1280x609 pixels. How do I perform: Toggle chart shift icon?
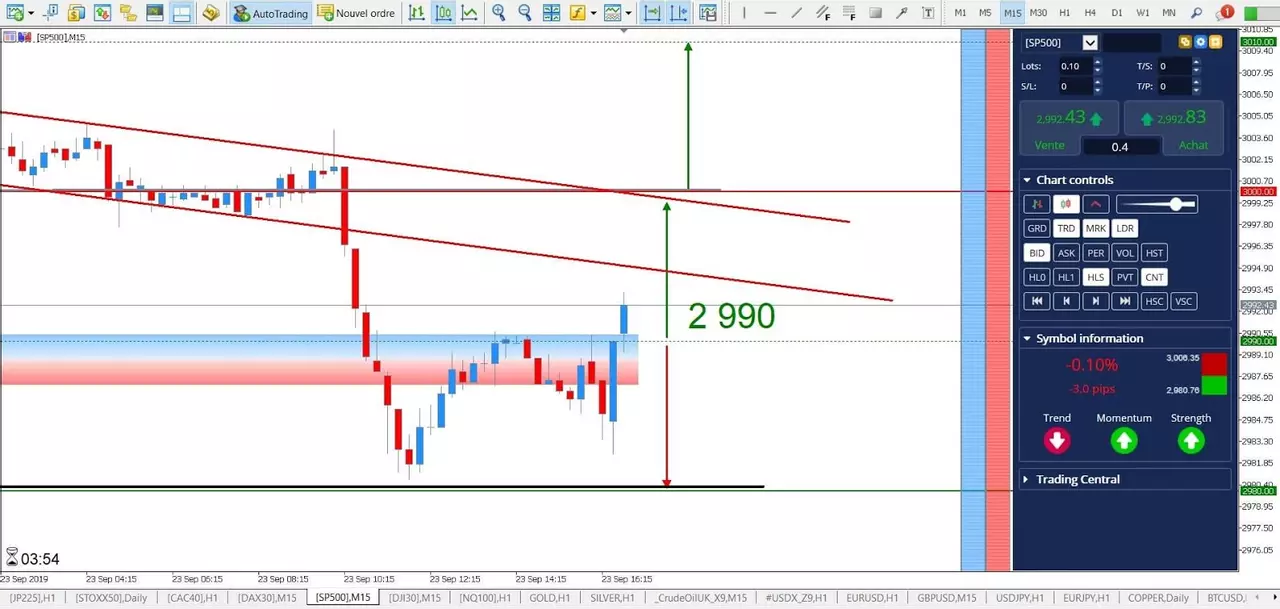point(678,13)
